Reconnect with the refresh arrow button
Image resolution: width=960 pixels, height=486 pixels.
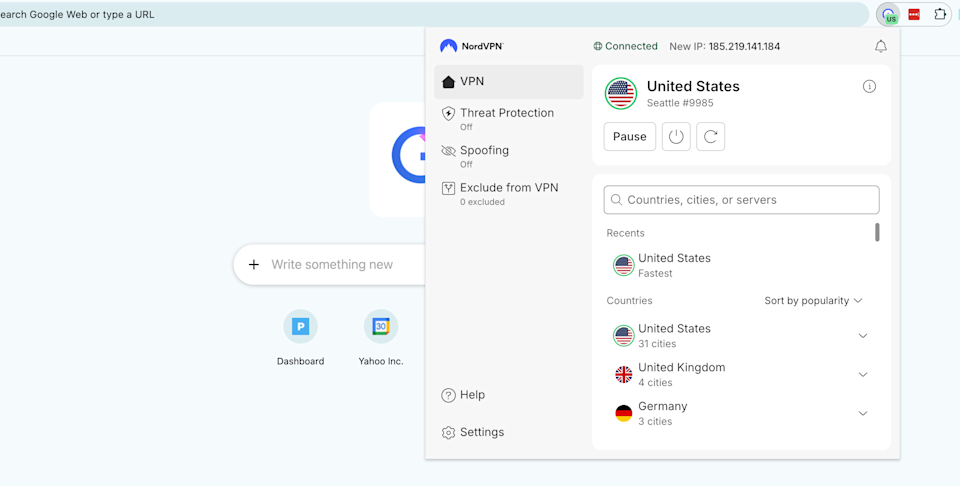(710, 136)
